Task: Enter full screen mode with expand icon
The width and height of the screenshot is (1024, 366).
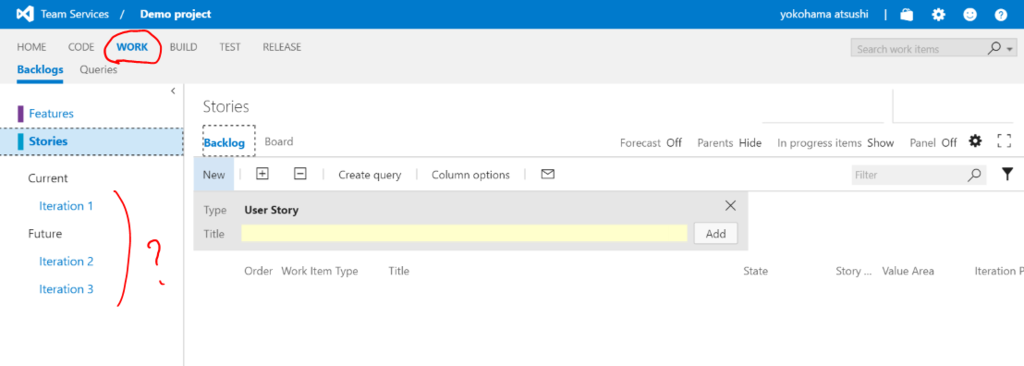Action: point(1004,141)
